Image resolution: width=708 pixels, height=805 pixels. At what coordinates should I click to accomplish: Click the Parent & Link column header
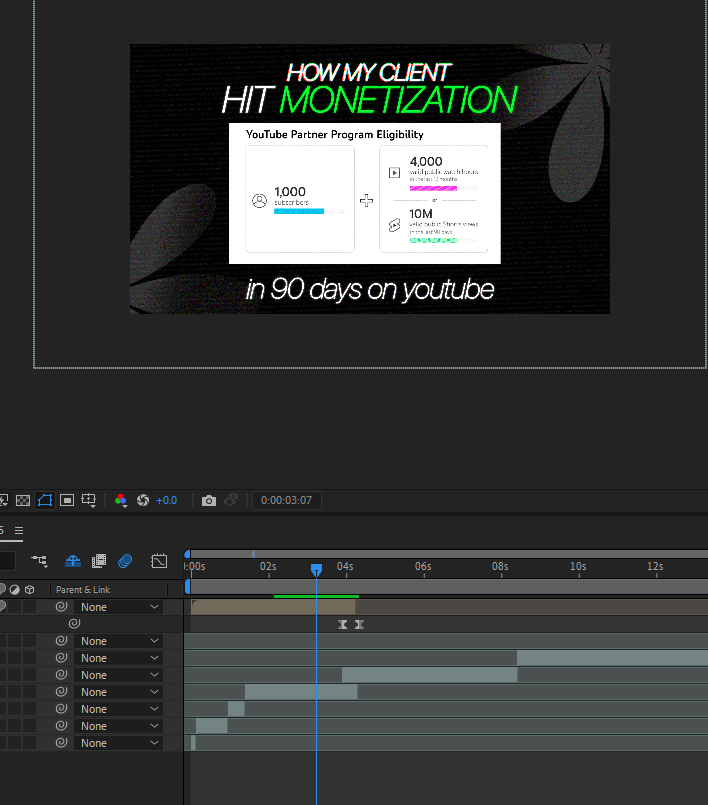click(x=83, y=590)
